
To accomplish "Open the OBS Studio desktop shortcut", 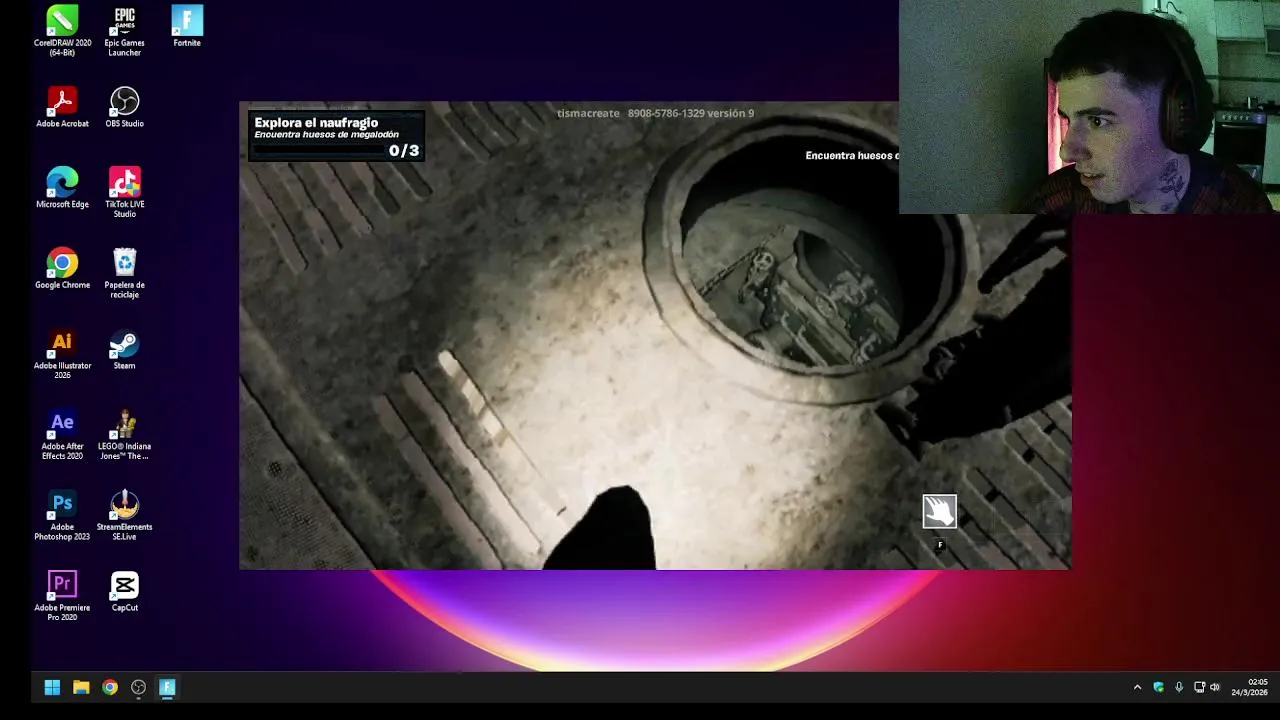I will point(124,107).
